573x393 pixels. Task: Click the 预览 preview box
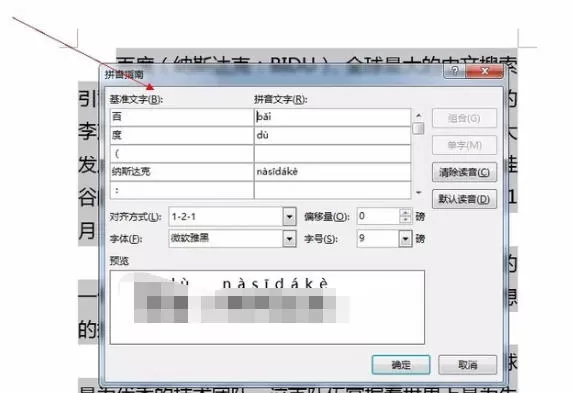[x=267, y=307]
